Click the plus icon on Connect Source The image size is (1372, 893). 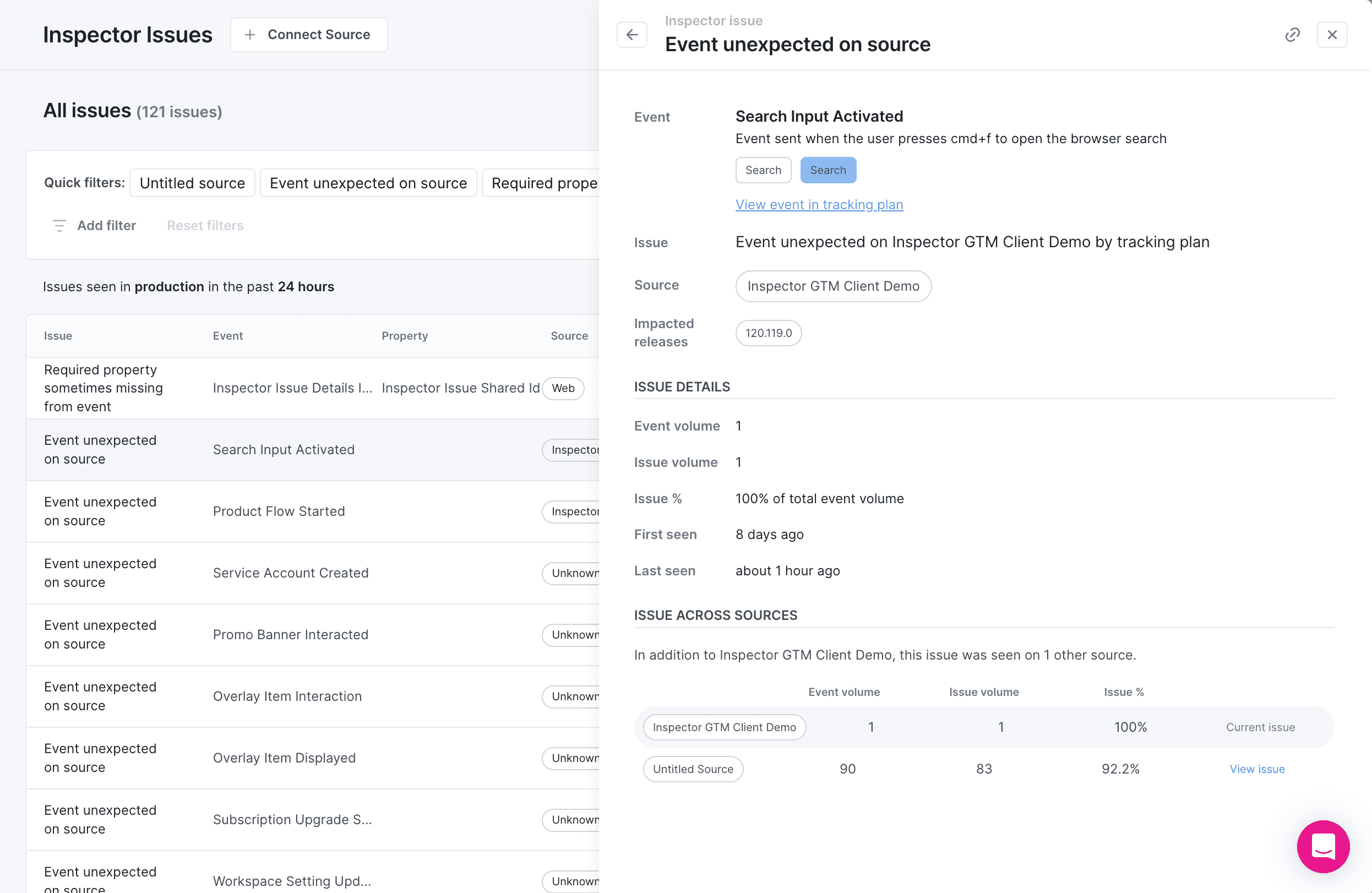[x=249, y=35]
